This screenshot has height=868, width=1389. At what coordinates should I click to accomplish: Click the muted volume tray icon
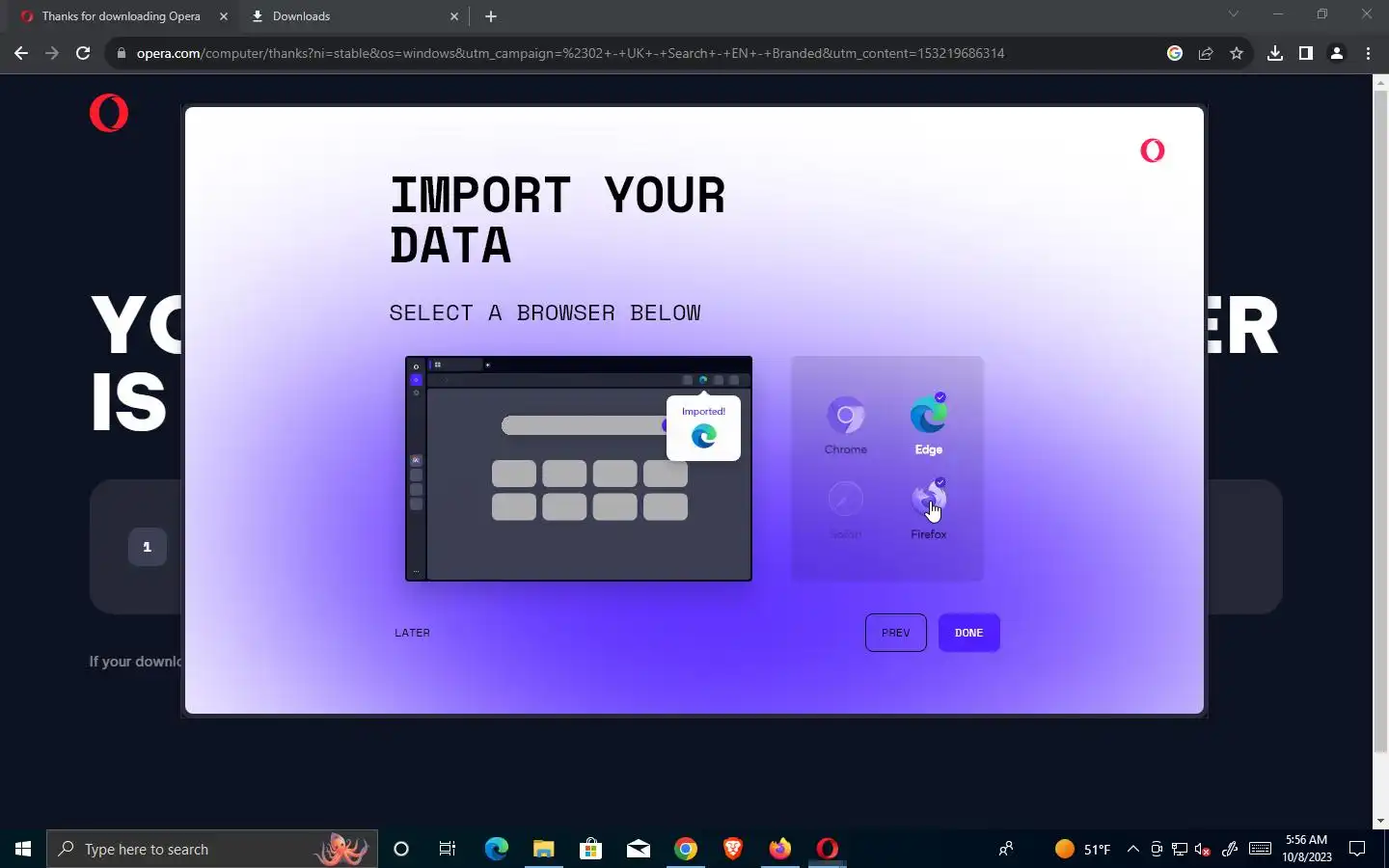point(1202,849)
